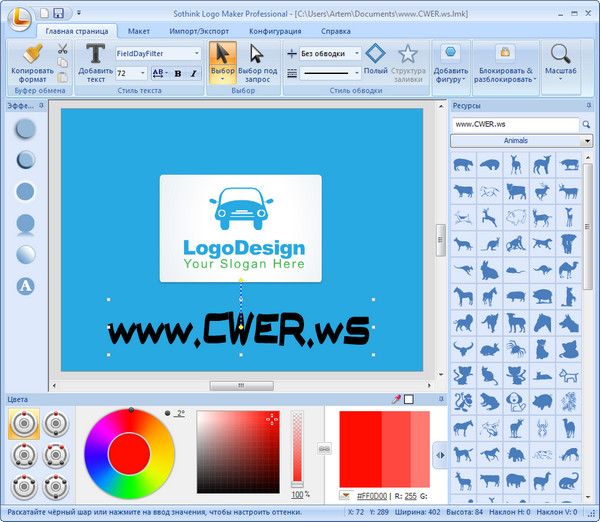Click the Полый hollow style button
The width and height of the screenshot is (600, 522).
[375, 54]
